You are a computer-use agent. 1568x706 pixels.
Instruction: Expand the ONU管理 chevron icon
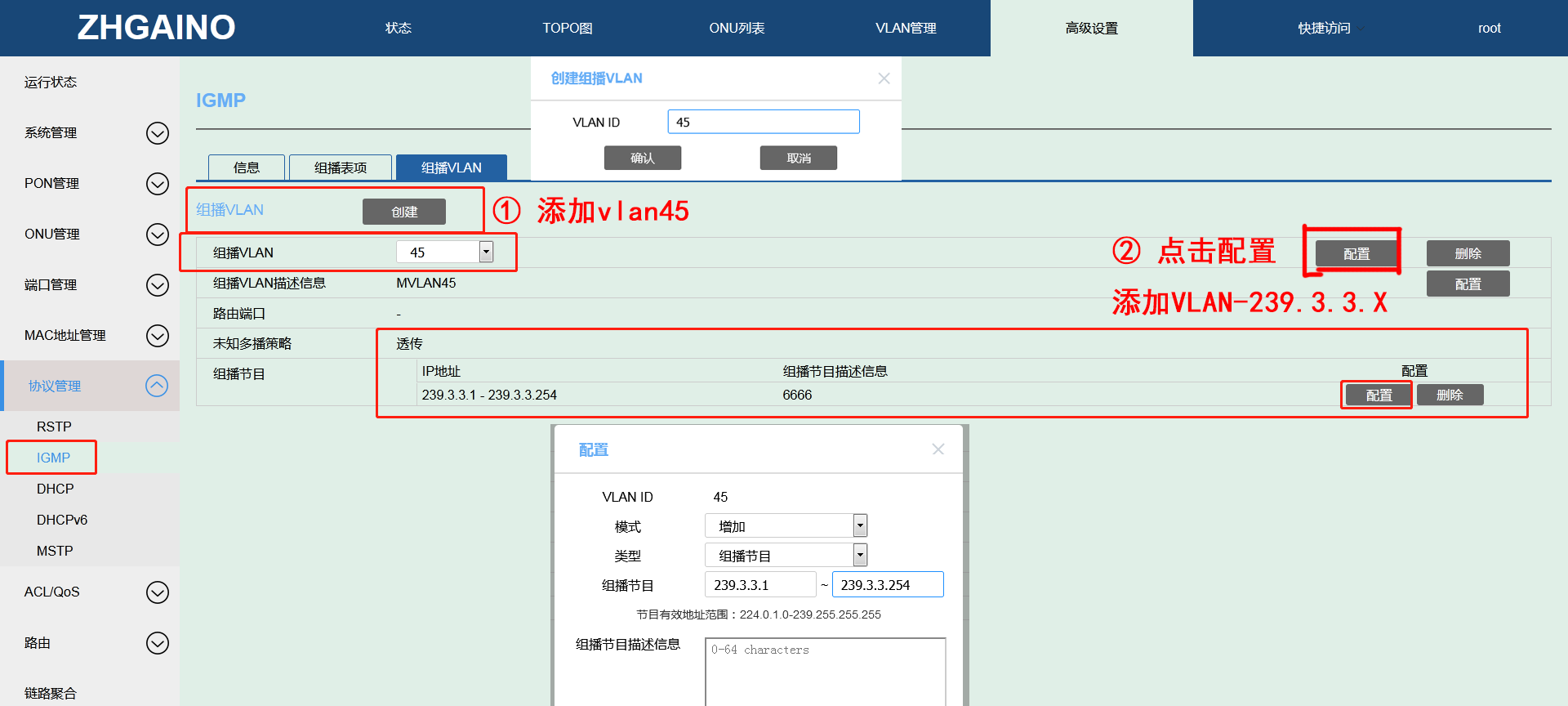[157, 235]
